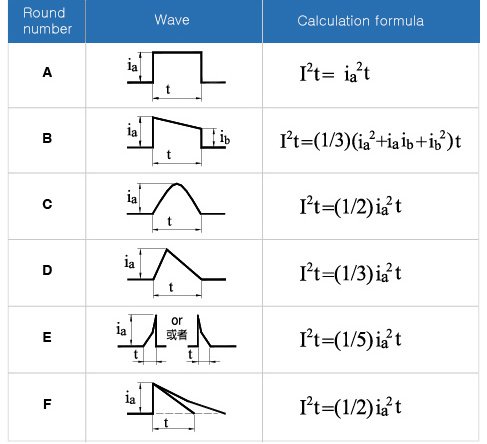Select the sloped-top trapezoid waveform in row B
Image resolution: width=487 pixels, height=444 pixels.
click(178, 140)
